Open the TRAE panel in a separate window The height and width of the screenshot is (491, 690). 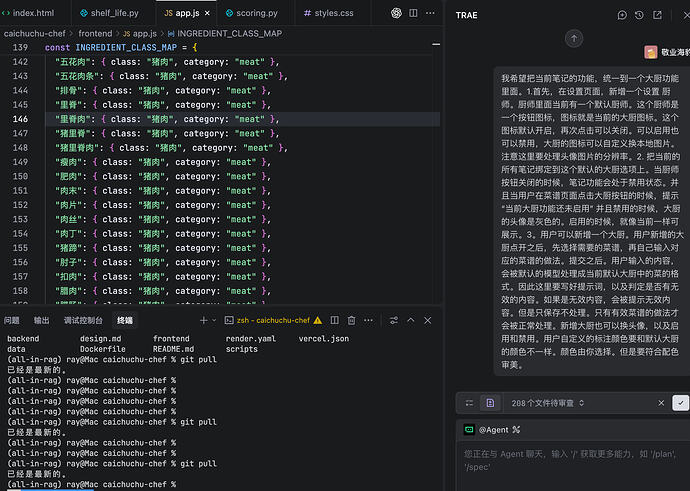click(x=657, y=15)
